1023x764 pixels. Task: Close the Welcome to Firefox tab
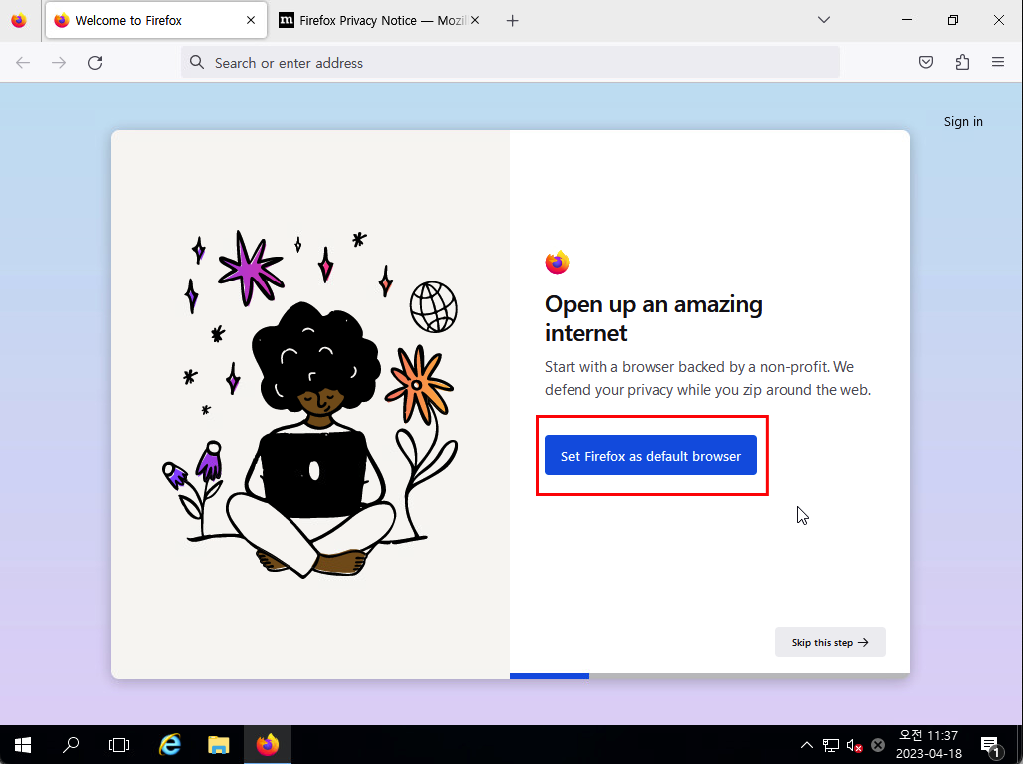[x=251, y=20]
